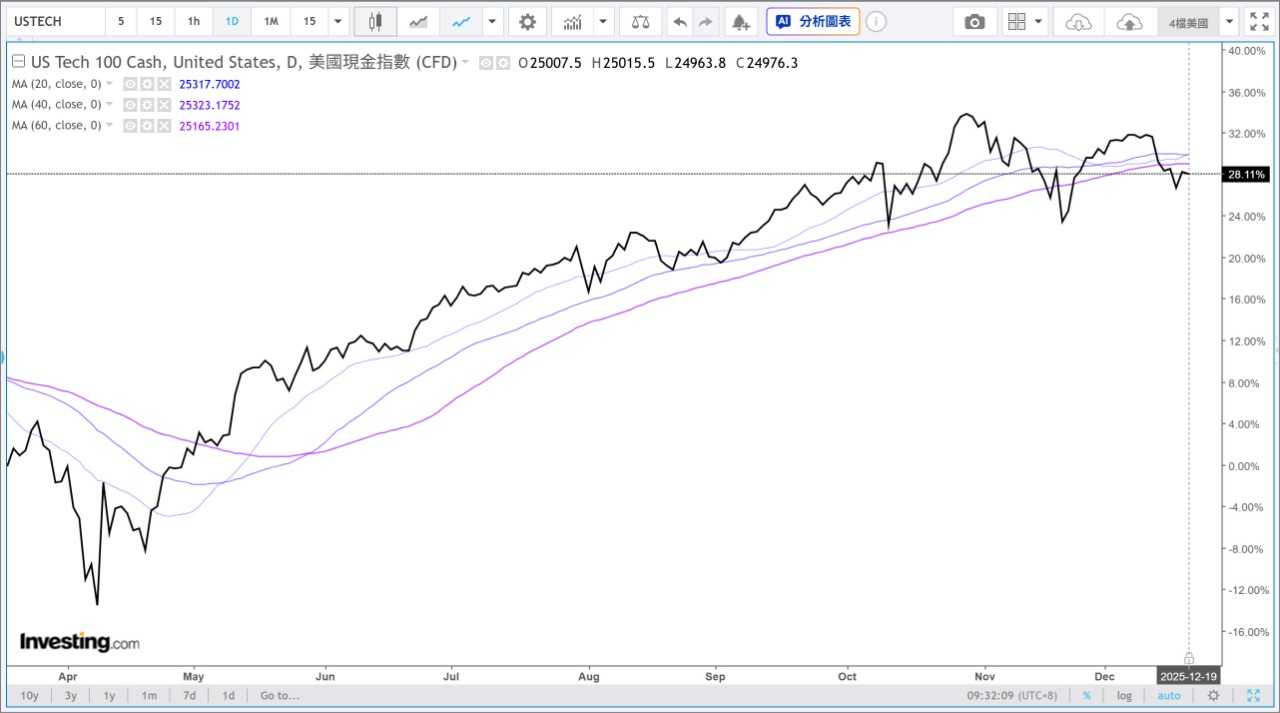Enable logarithmic price scale

coord(1124,695)
